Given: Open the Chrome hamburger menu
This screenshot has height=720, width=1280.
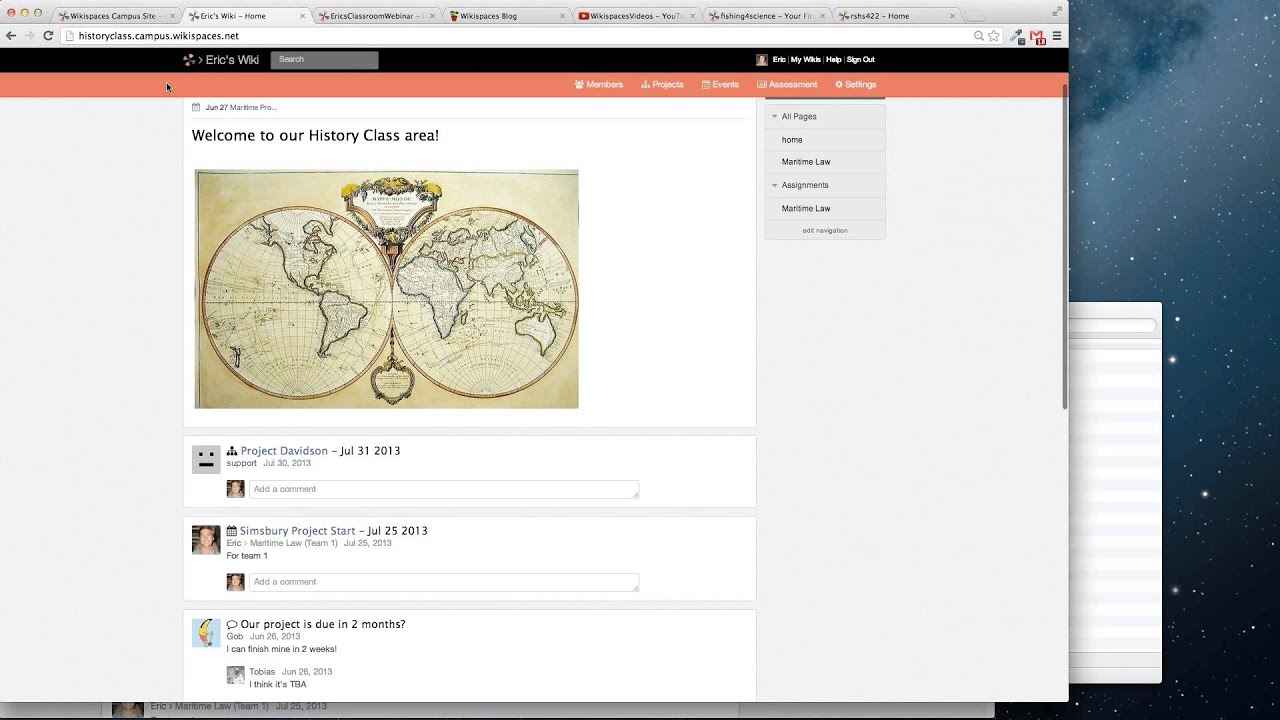Looking at the screenshot, I should tap(1057, 35).
